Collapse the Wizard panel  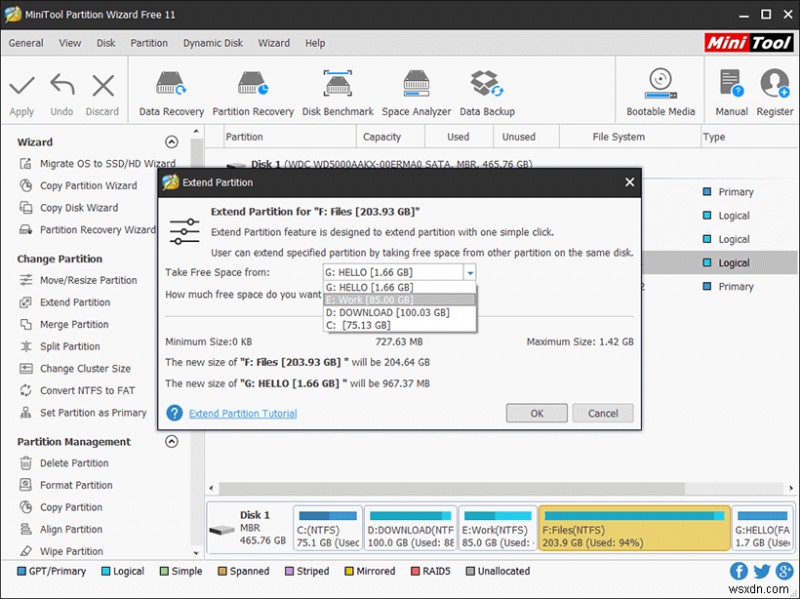pyautogui.click(x=171, y=141)
